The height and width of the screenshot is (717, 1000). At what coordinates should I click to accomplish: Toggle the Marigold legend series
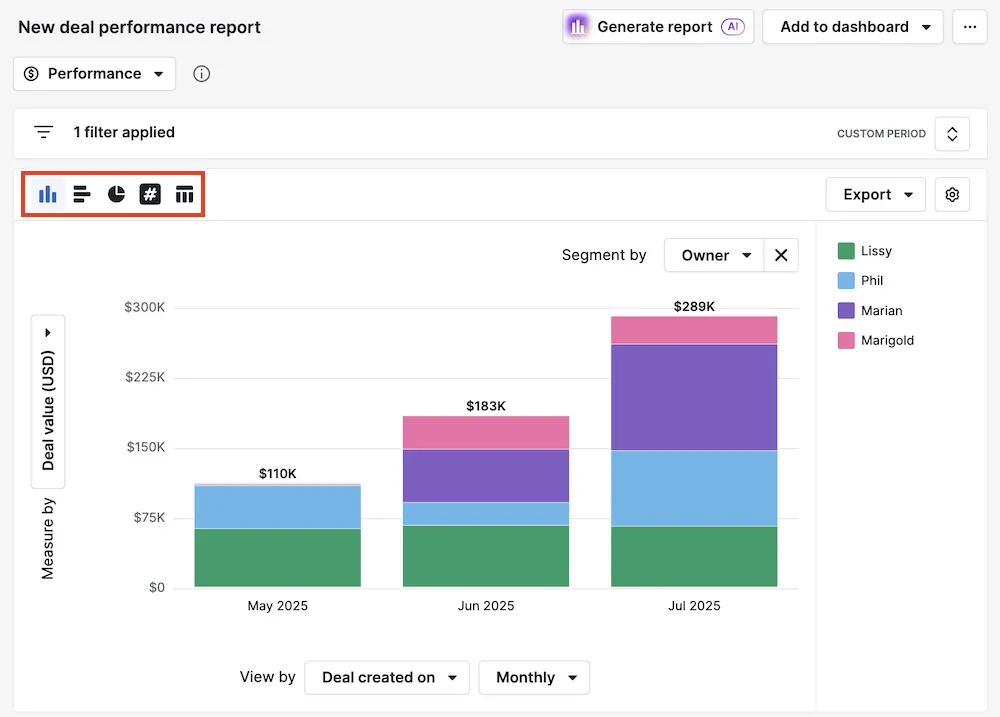pos(887,341)
